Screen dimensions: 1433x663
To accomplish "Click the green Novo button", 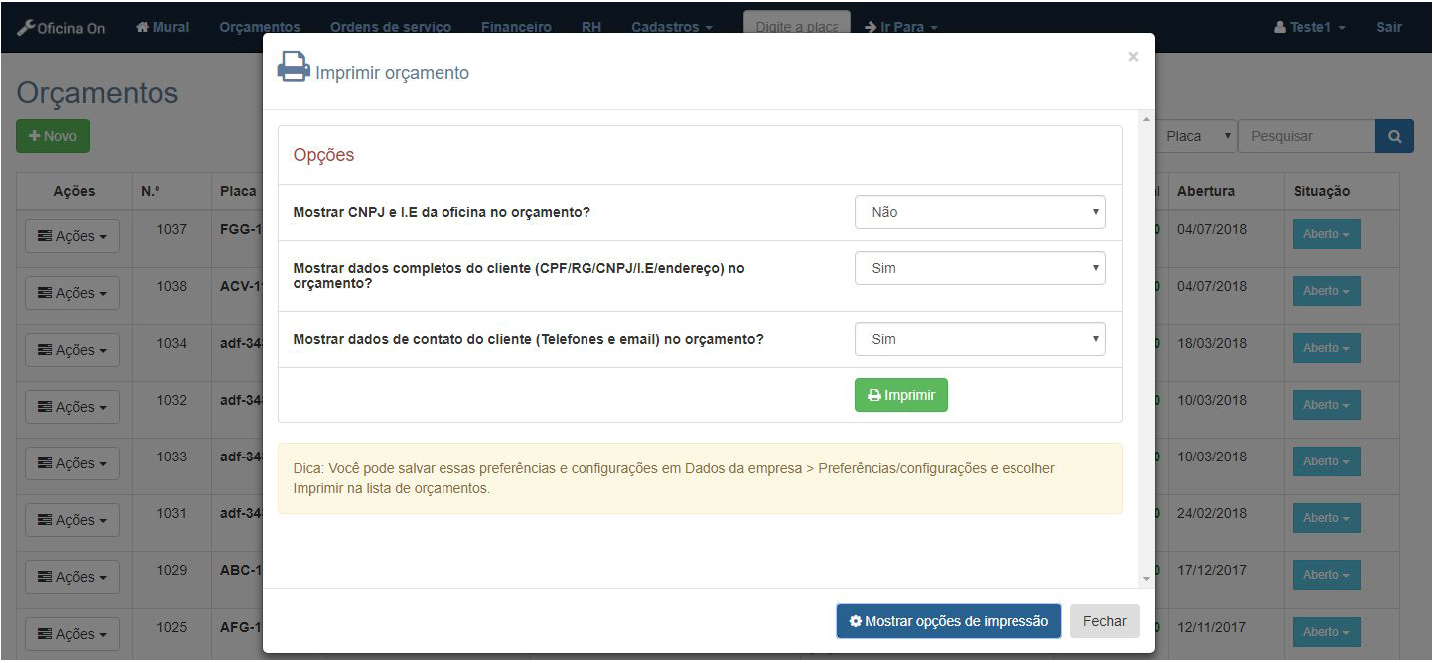I will (x=53, y=136).
